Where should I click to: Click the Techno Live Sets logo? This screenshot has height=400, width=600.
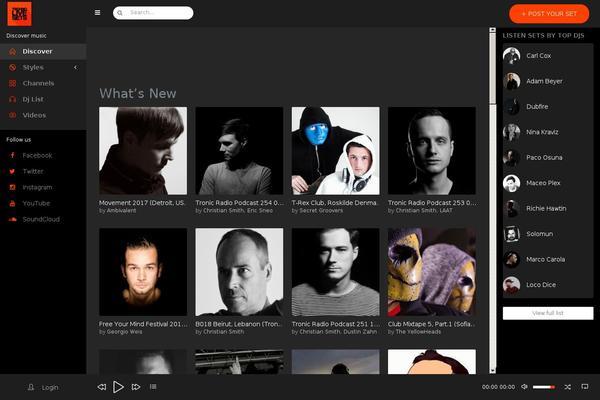point(19,14)
